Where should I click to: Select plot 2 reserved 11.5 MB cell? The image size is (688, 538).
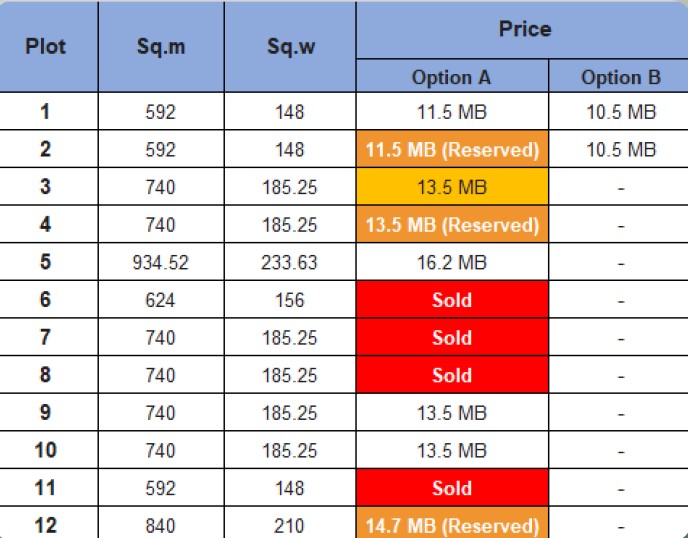point(452,149)
